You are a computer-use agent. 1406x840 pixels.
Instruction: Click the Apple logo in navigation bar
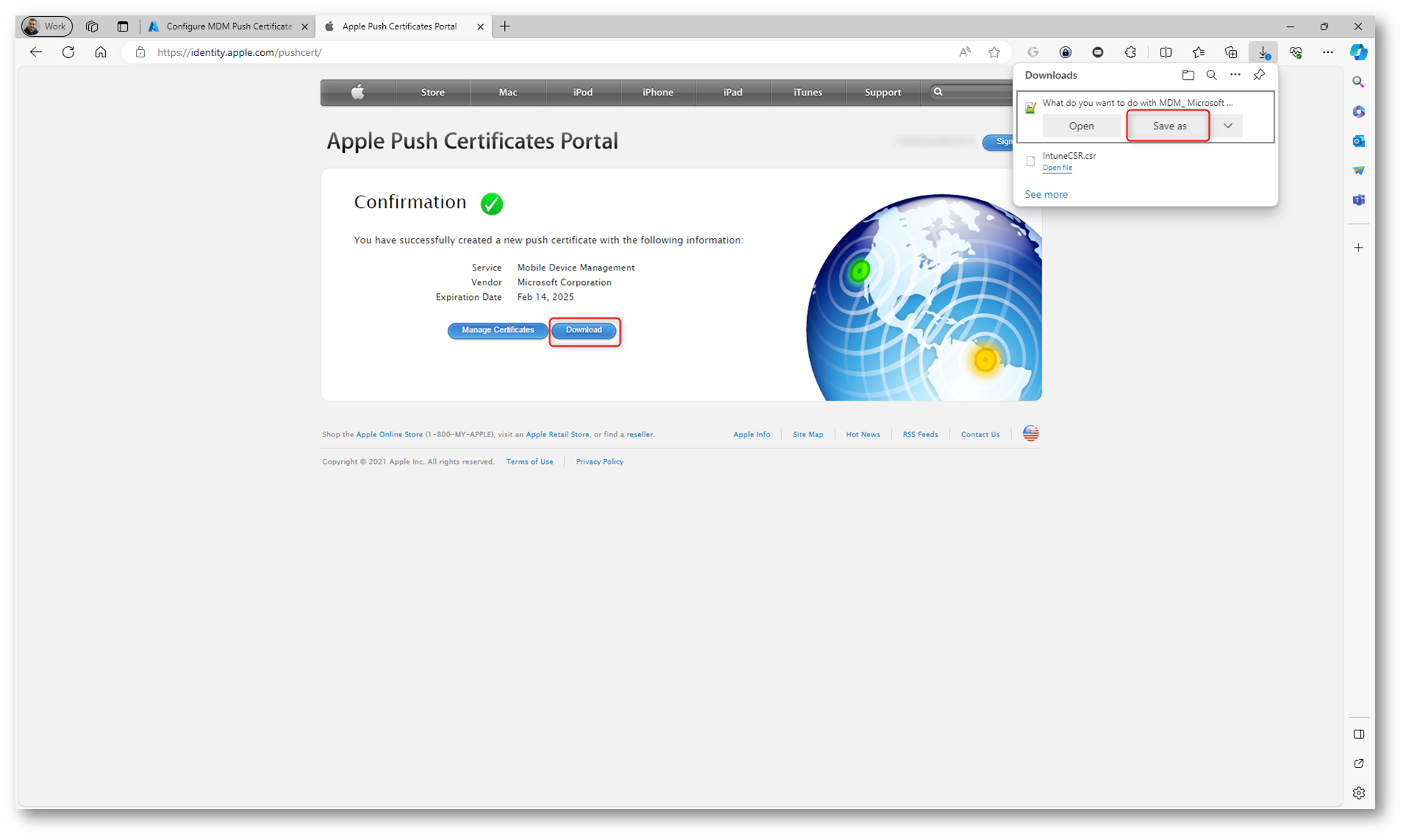tap(358, 92)
